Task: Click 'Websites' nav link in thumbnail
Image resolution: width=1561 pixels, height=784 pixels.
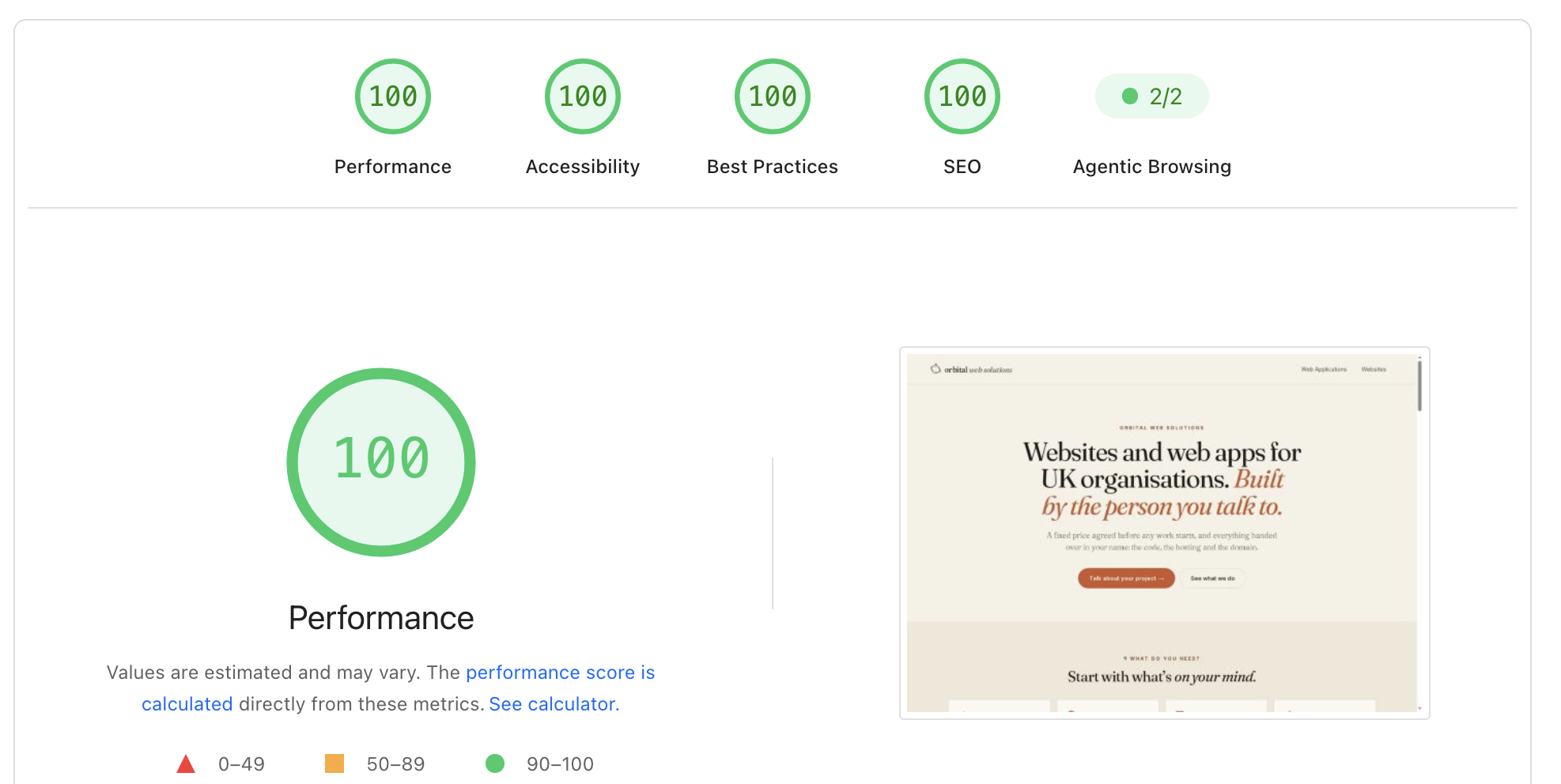Action: tap(1374, 369)
